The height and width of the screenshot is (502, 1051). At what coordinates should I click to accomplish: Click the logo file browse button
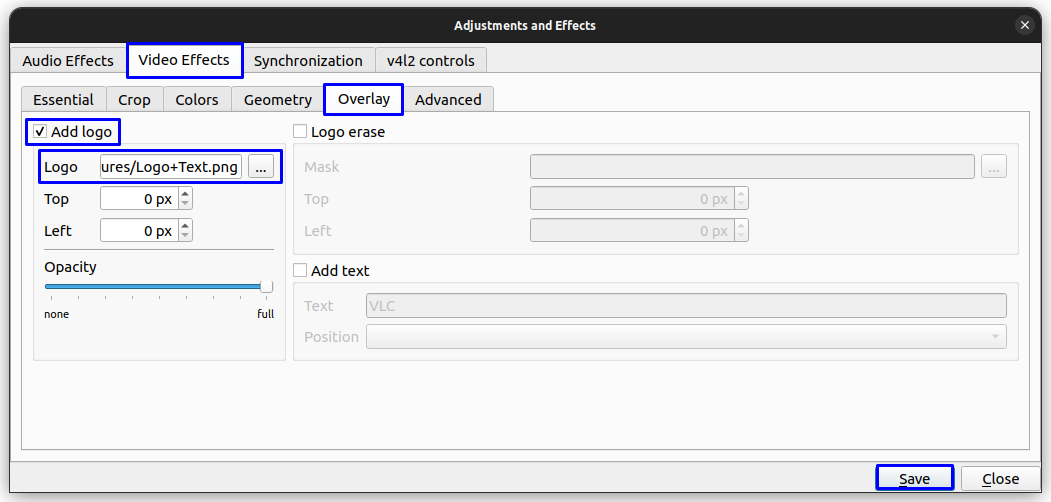261,167
